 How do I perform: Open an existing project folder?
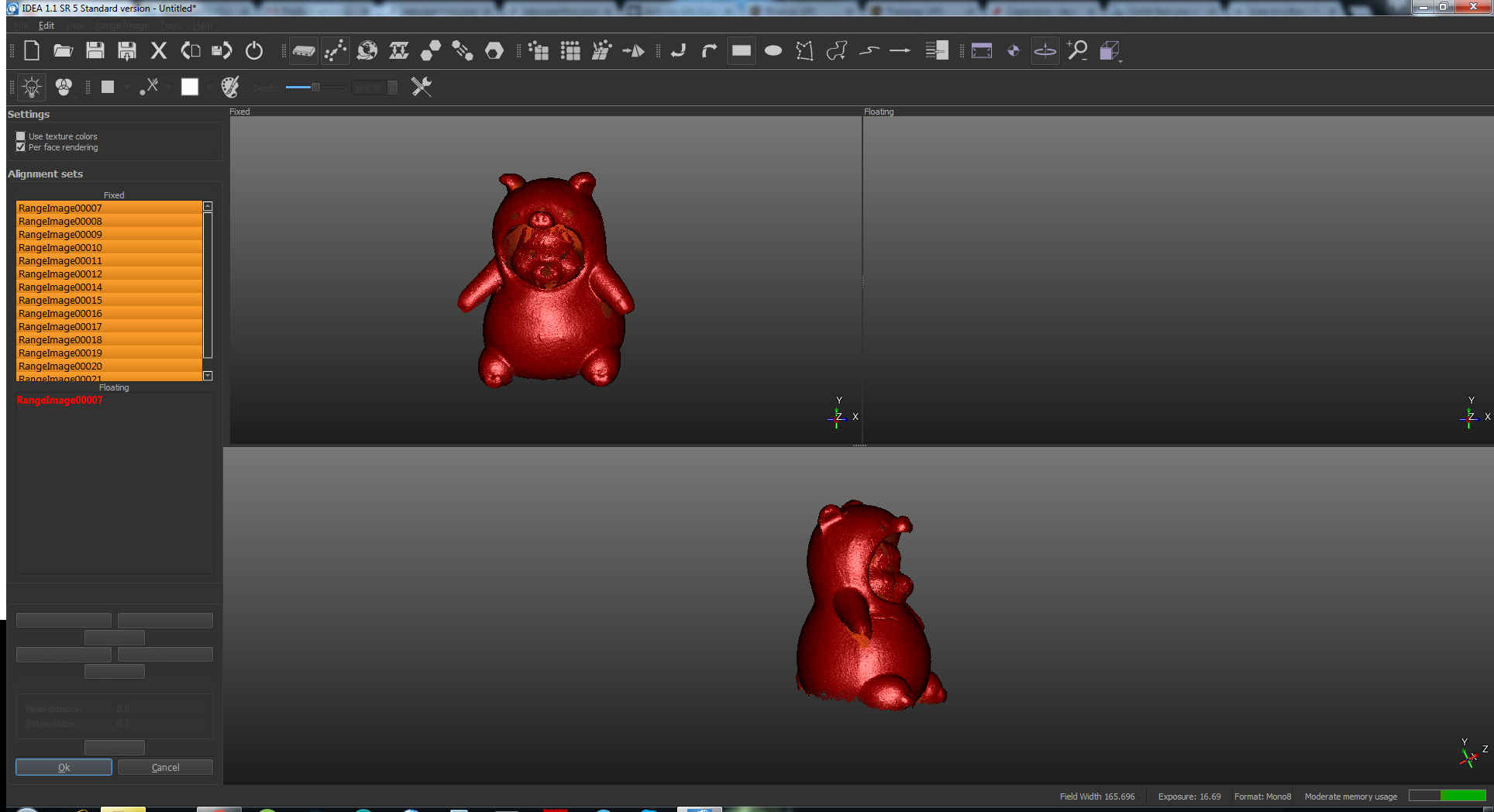tap(63, 51)
